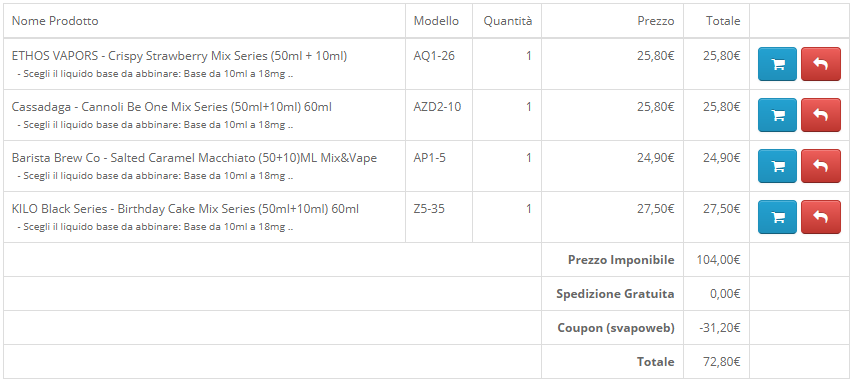This screenshot has width=855, height=385.
Task: Click the Modello column header
Action: pyautogui.click(x=436, y=21)
